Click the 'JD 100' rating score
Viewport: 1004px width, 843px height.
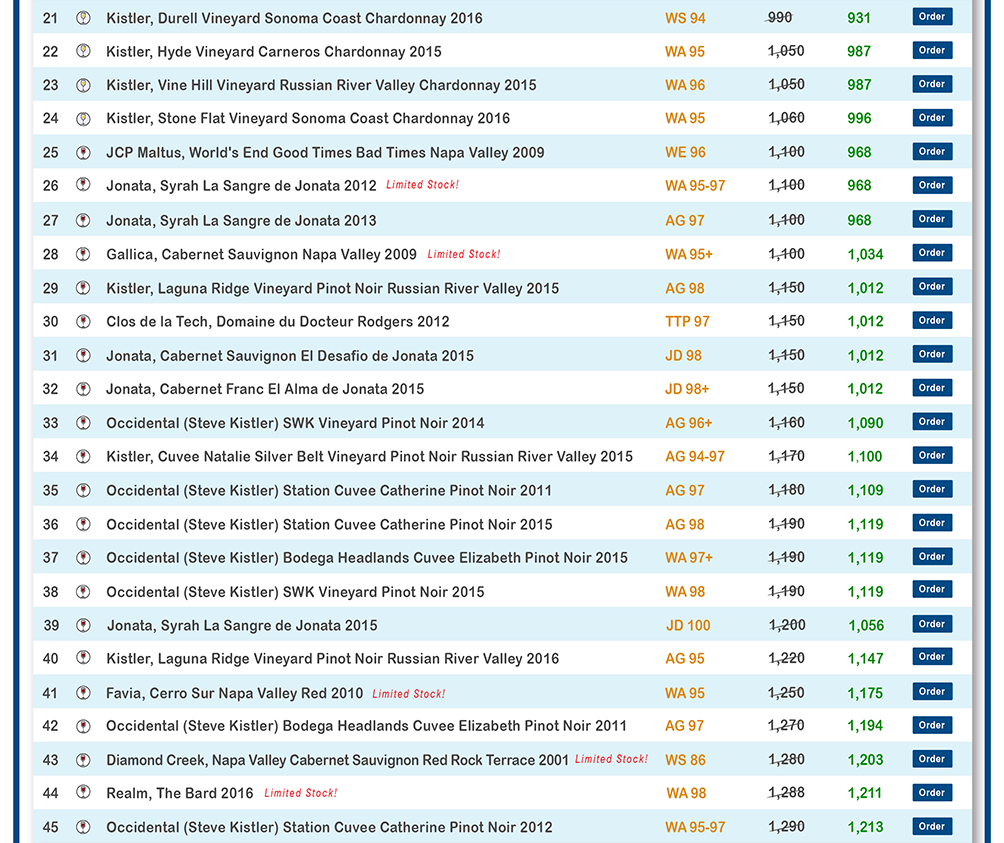688,625
